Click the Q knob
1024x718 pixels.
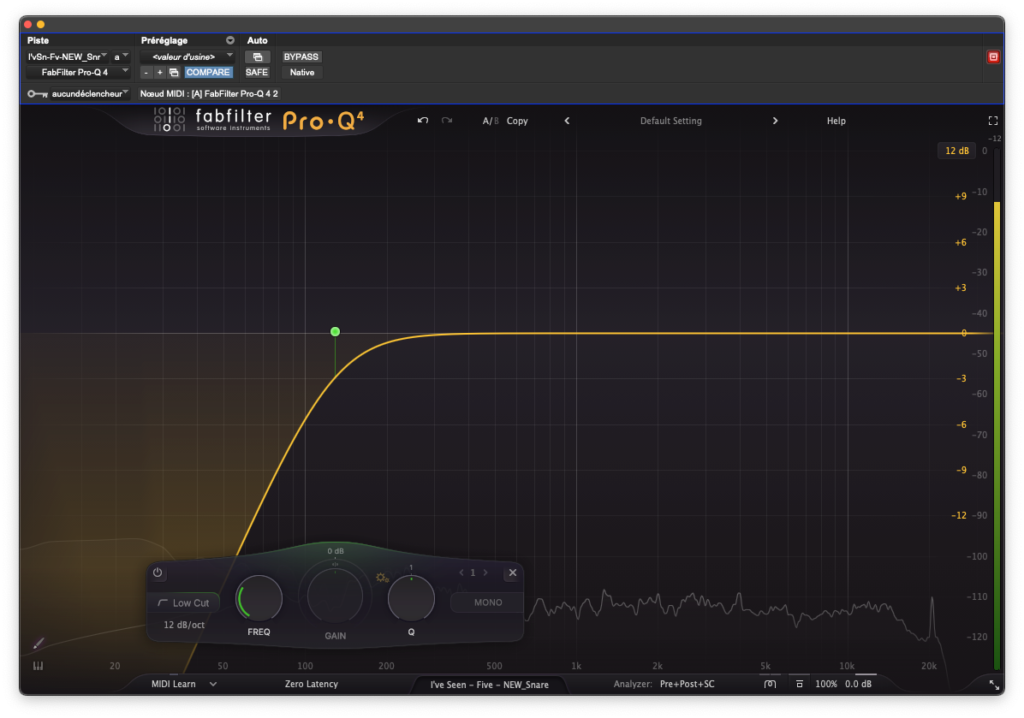[411, 598]
